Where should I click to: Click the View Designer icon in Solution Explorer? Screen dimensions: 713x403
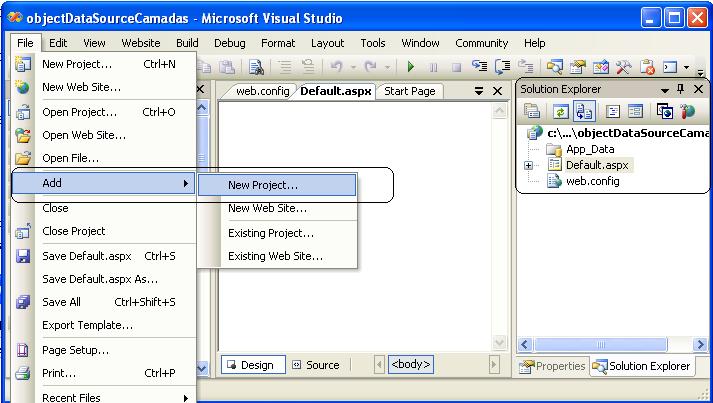click(x=635, y=111)
